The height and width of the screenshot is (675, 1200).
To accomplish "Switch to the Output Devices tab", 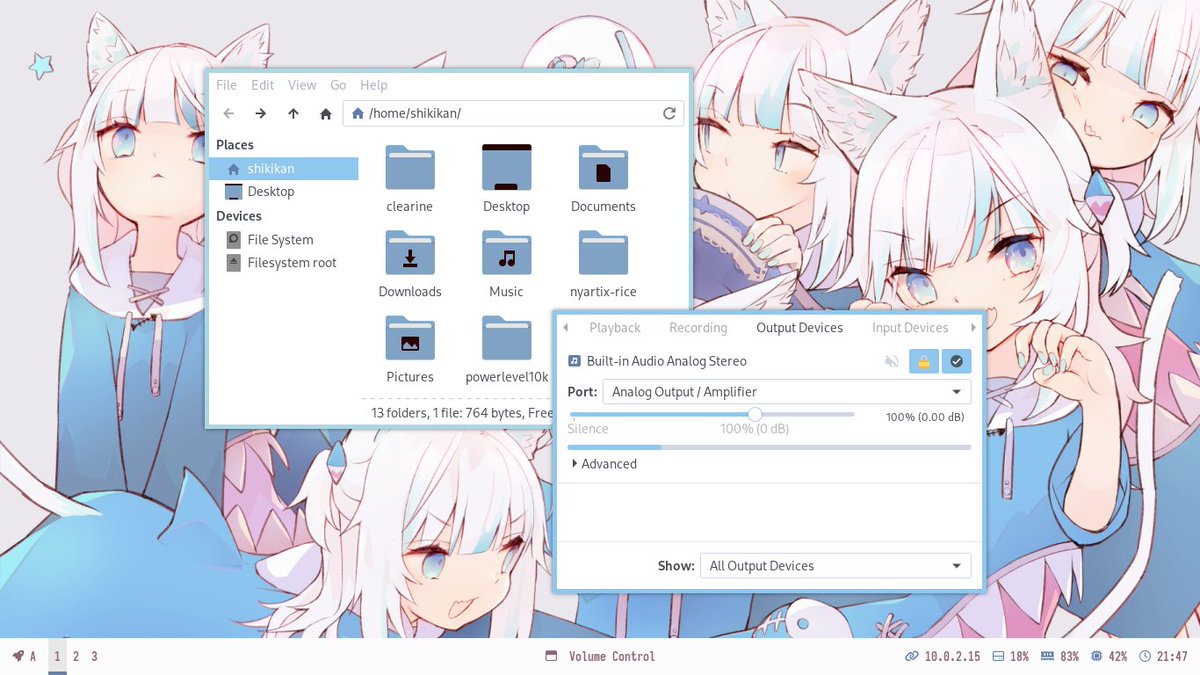I will tap(800, 328).
